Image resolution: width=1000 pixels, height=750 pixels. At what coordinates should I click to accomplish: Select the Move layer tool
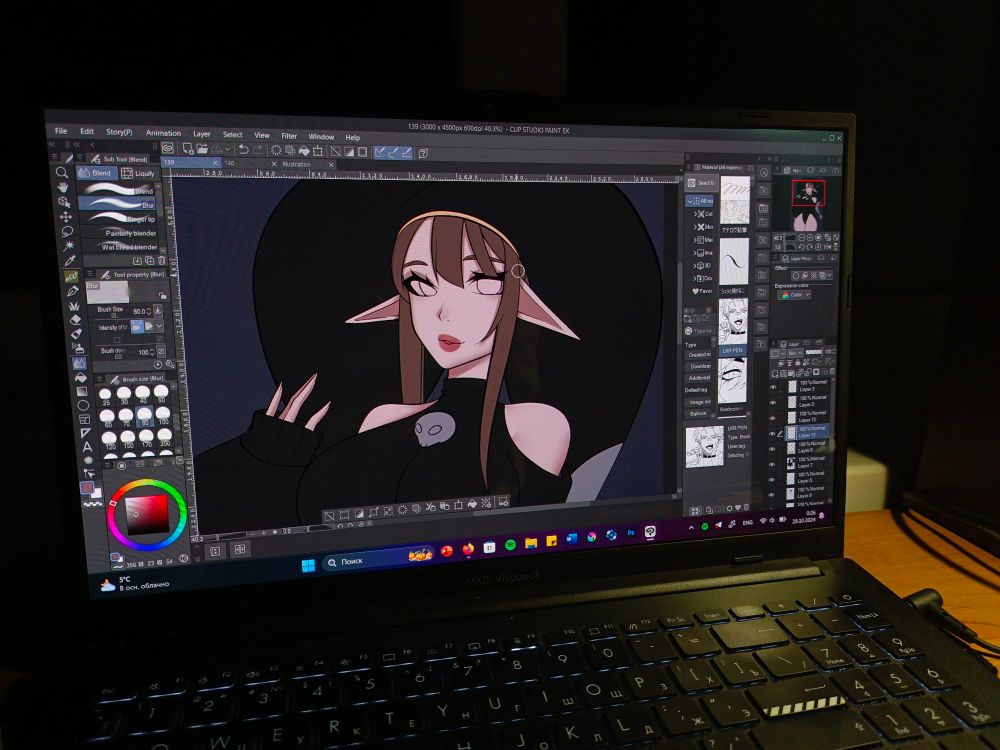coord(66,217)
